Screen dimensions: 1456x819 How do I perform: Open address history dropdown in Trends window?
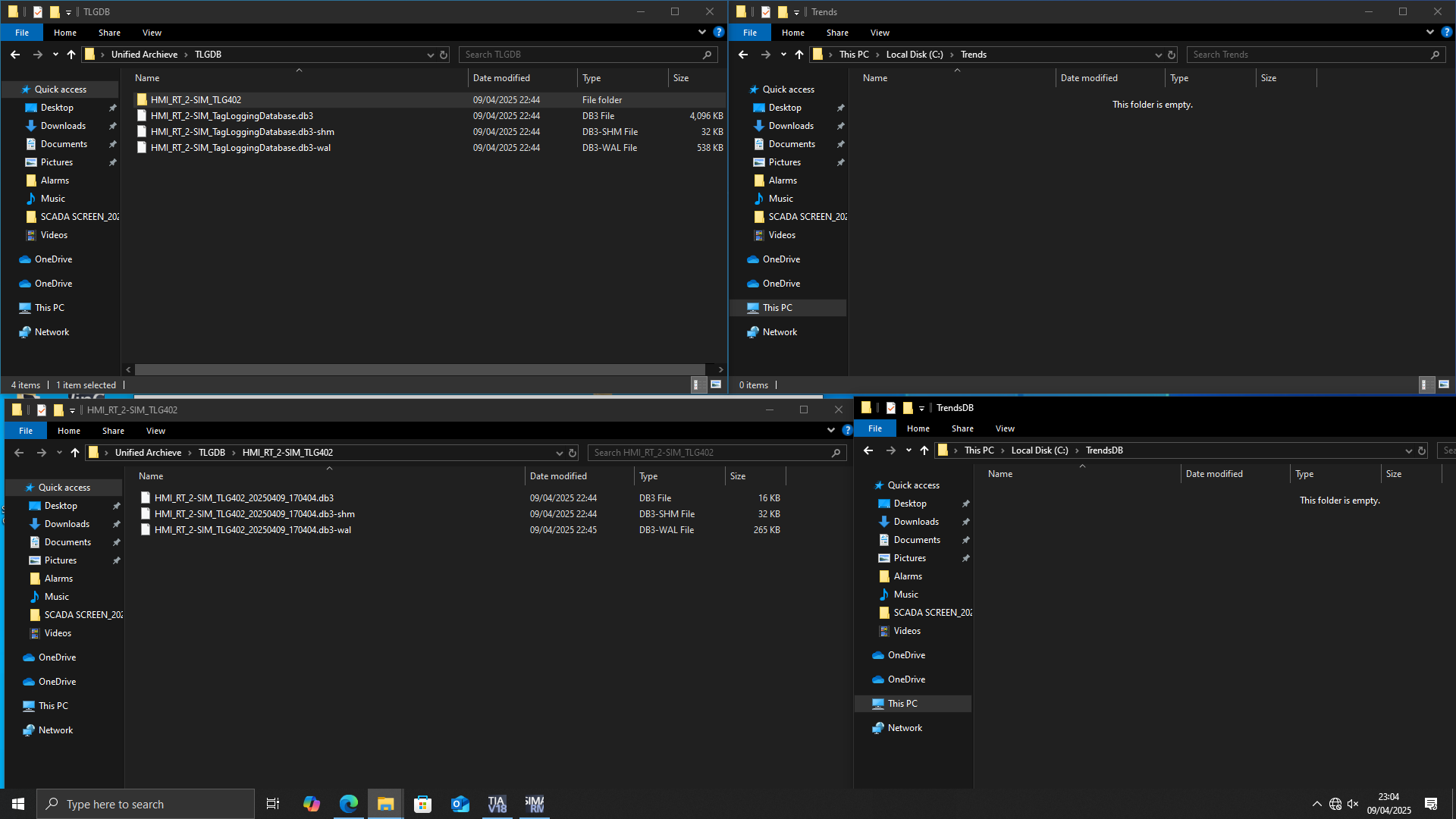1158,55
